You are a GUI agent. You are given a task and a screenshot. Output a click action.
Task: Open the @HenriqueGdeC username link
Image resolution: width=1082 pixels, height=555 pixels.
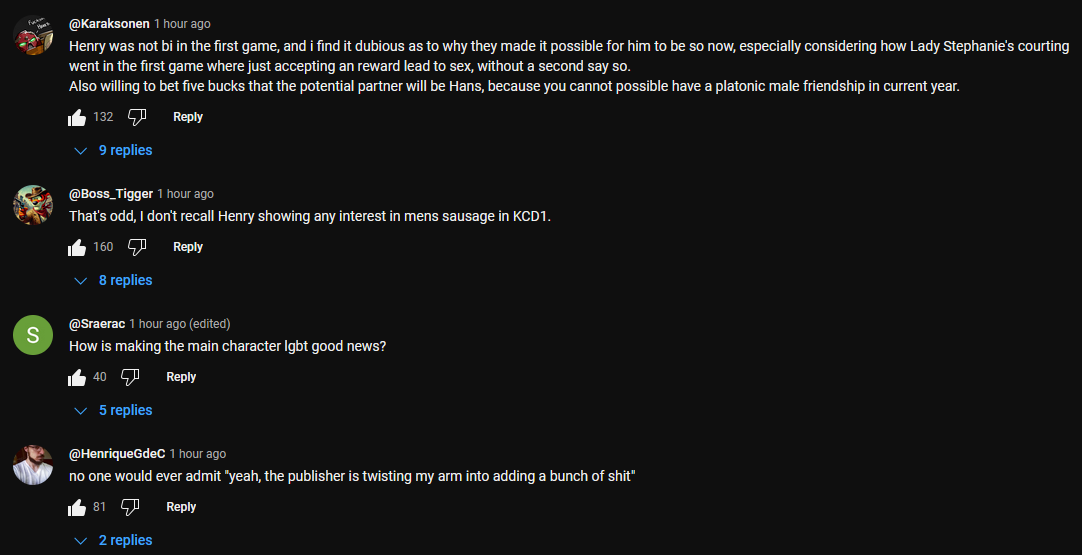click(117, 454)
